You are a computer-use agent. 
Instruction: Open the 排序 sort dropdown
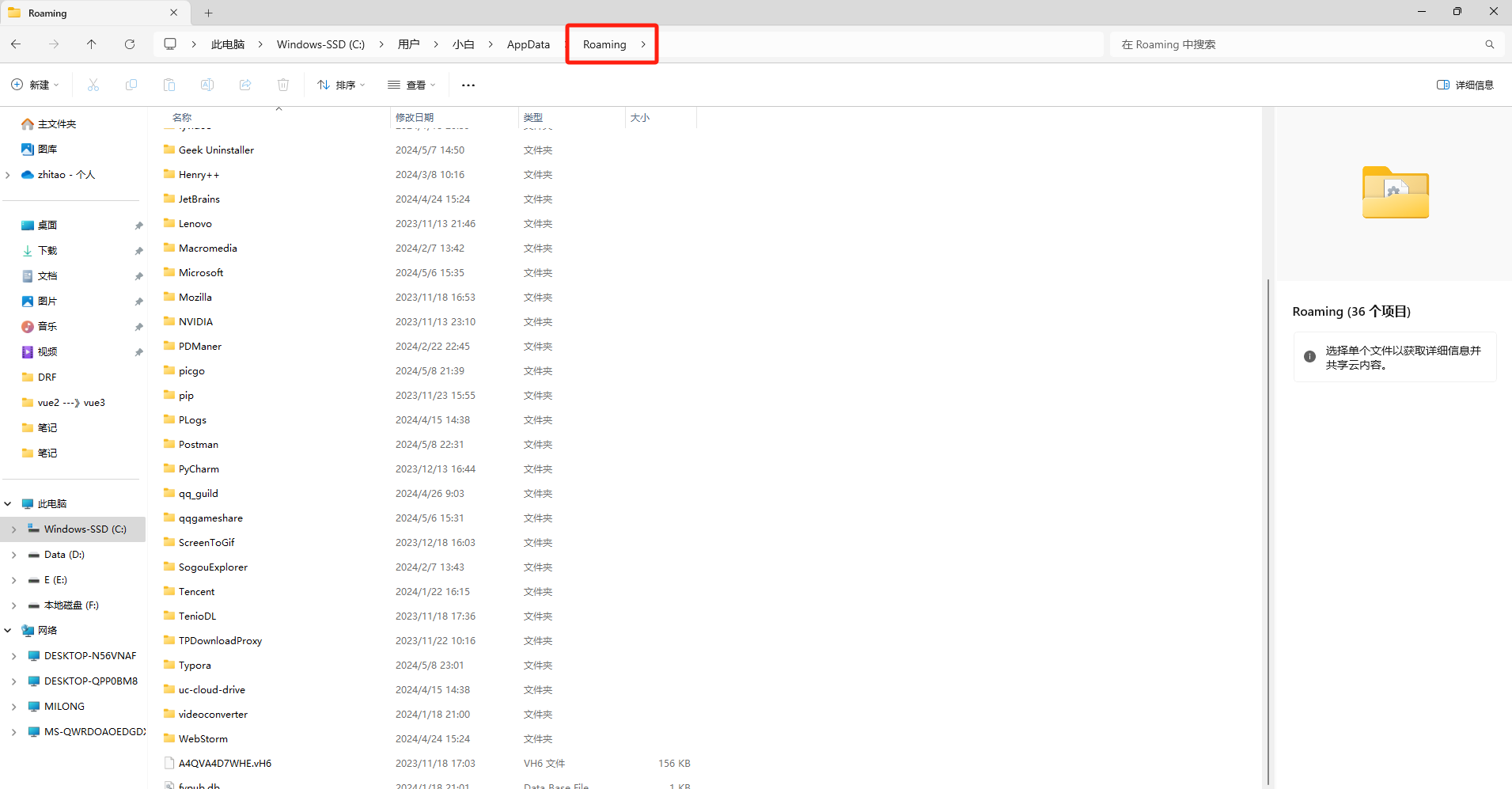coord(341,85)
